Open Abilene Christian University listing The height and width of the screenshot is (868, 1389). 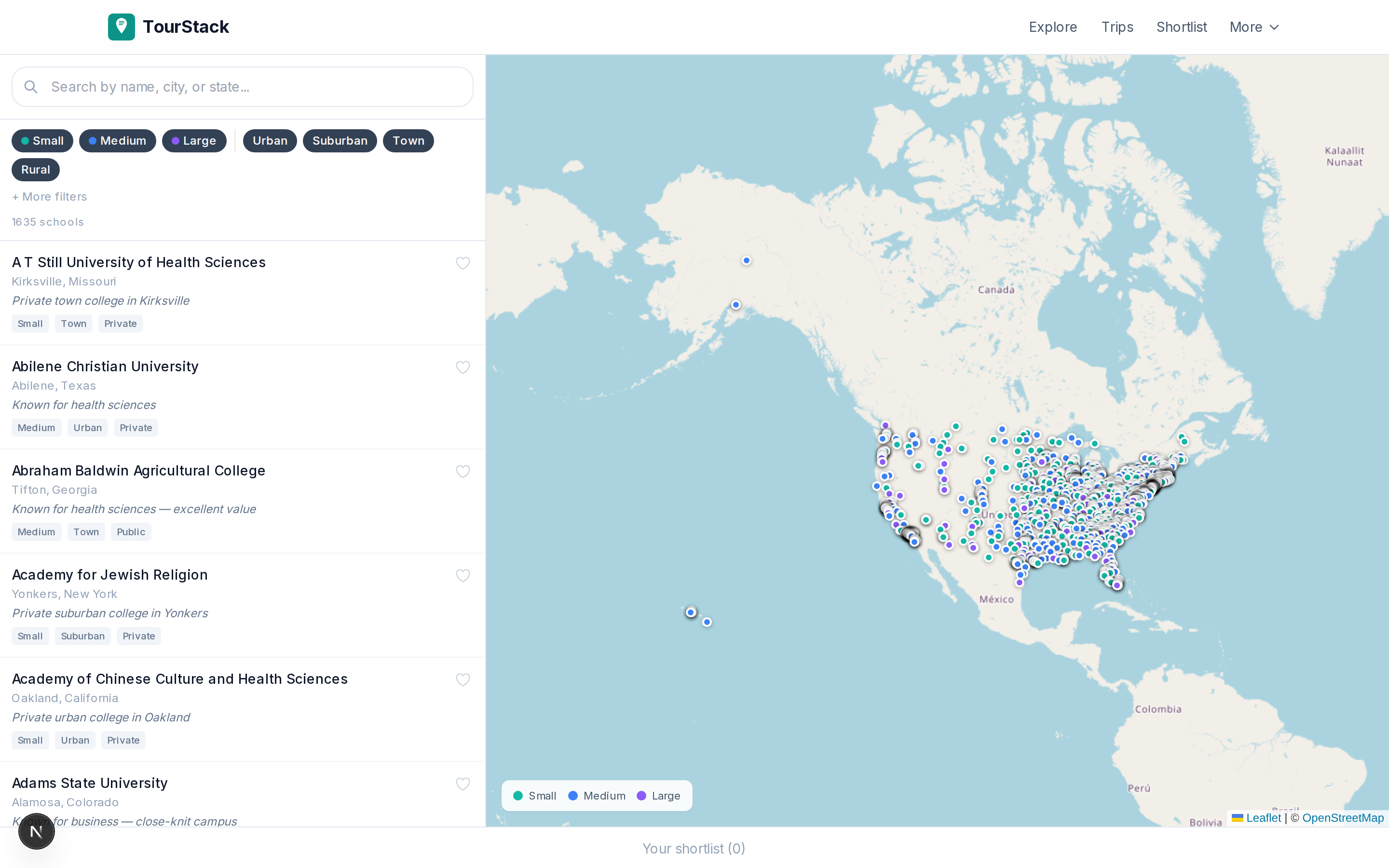105,366
